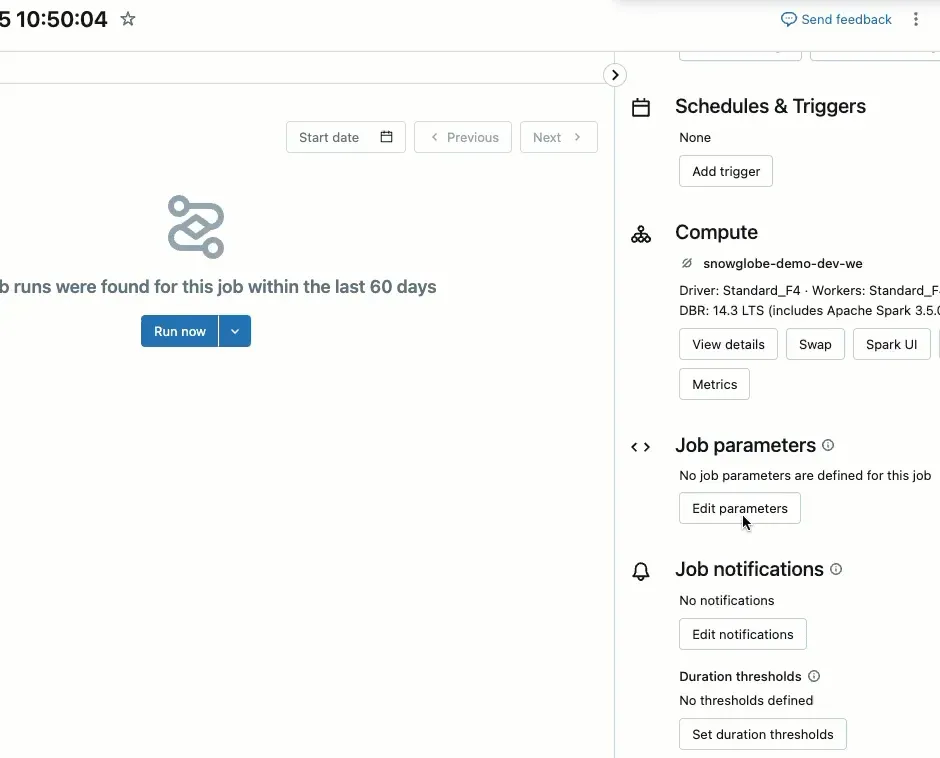Click the Next button's right chevron
940x758 pixels.
(x=577, y=137)
